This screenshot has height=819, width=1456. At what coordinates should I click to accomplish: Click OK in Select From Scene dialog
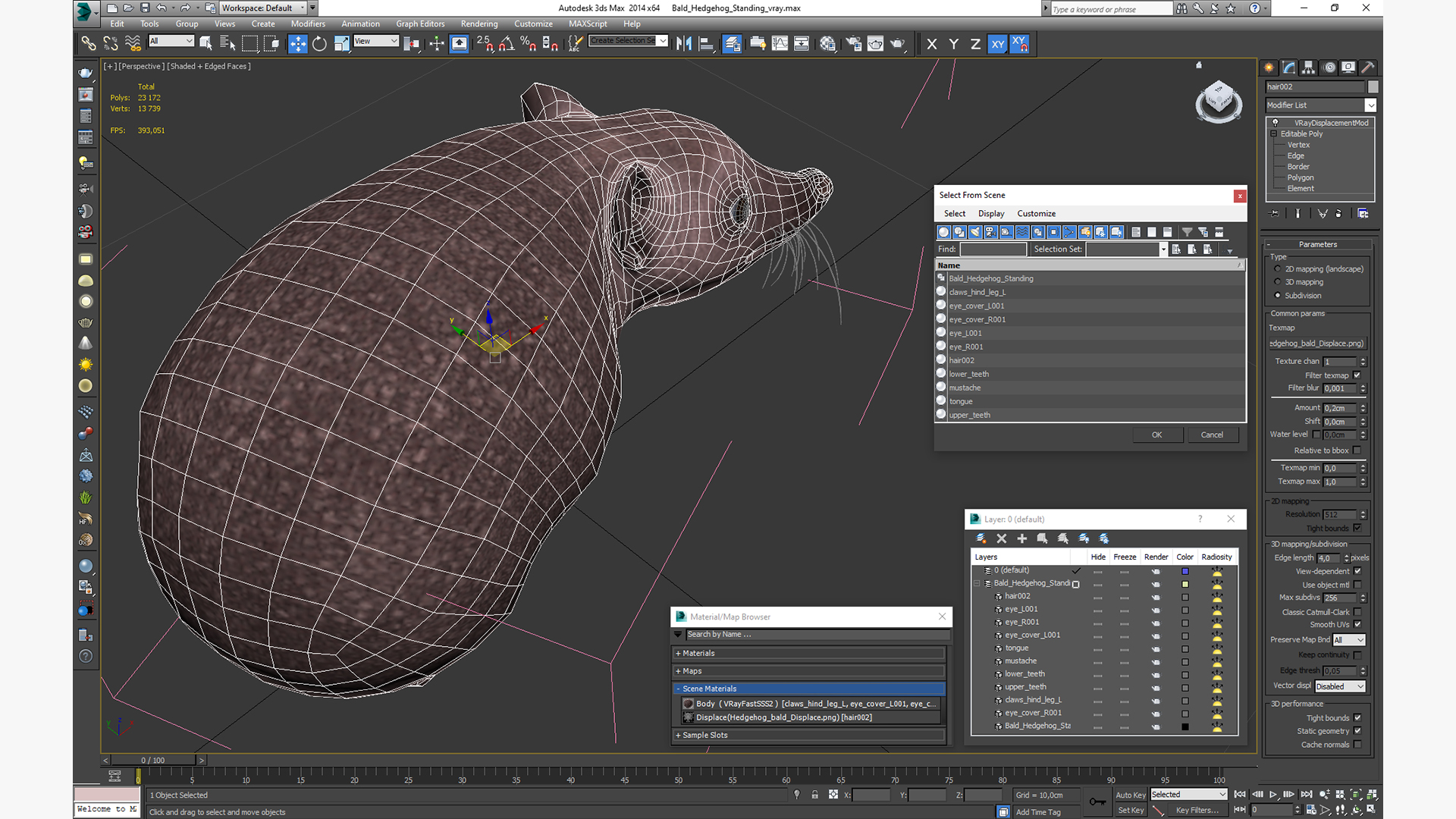pyautogui.click(x=1157, y=434)
